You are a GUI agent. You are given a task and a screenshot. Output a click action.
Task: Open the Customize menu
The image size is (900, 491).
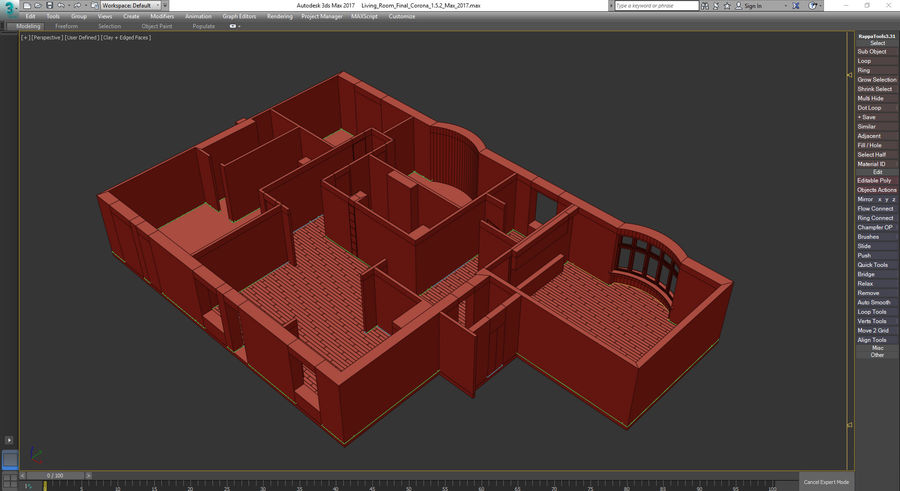click(402, 16)
